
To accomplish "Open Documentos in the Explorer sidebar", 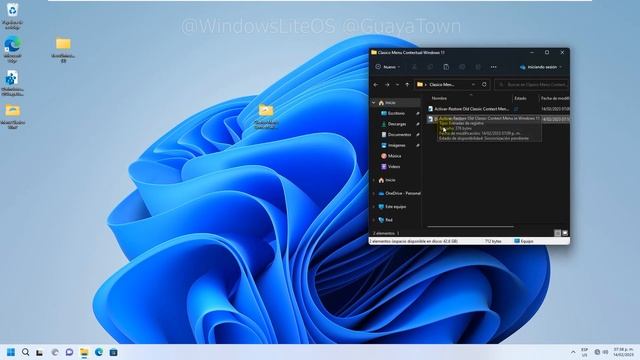I will pyautogui.click(x=399, y=135).
